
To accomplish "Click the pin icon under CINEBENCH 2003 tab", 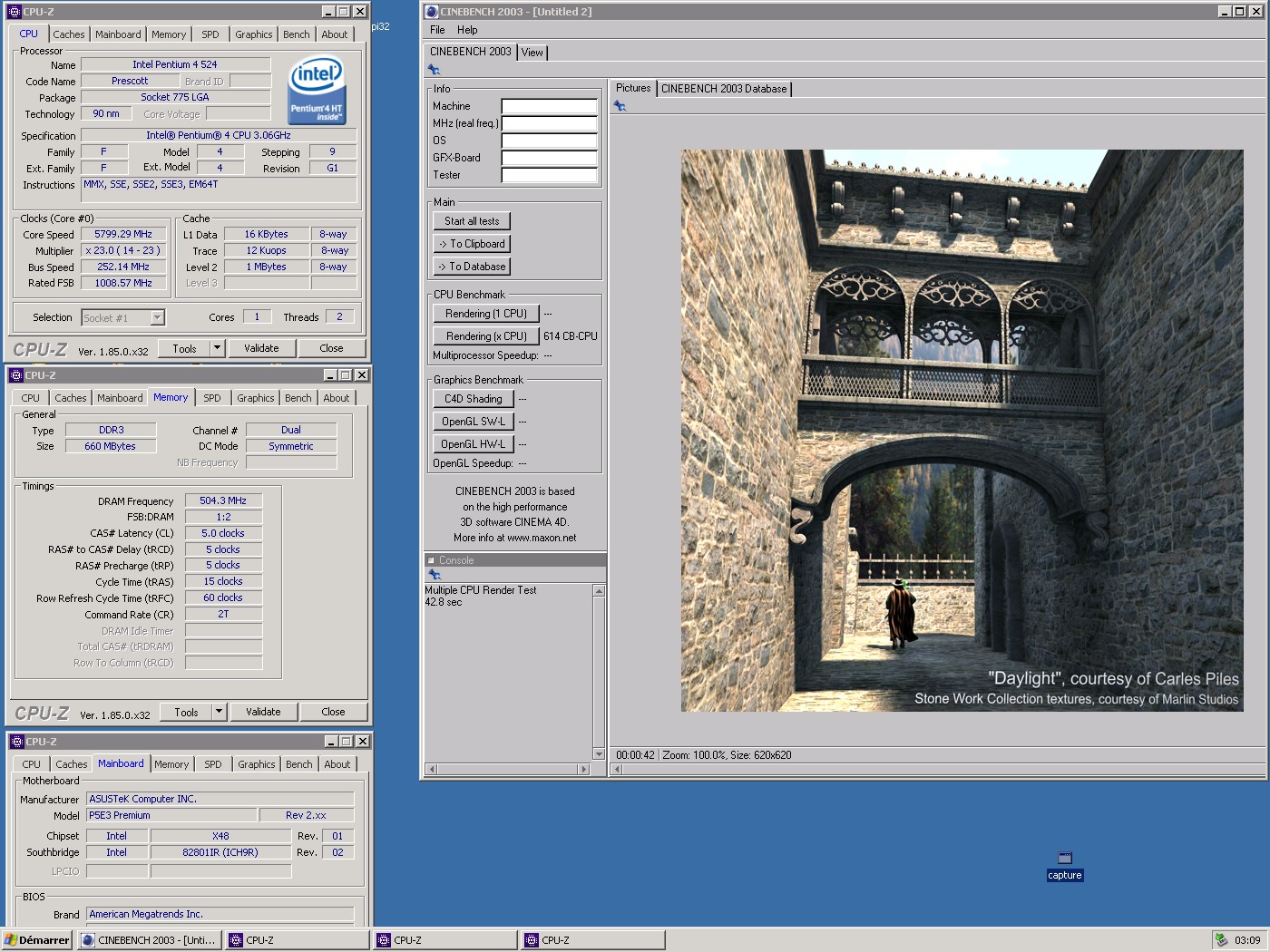I will [x=434, y=70].
